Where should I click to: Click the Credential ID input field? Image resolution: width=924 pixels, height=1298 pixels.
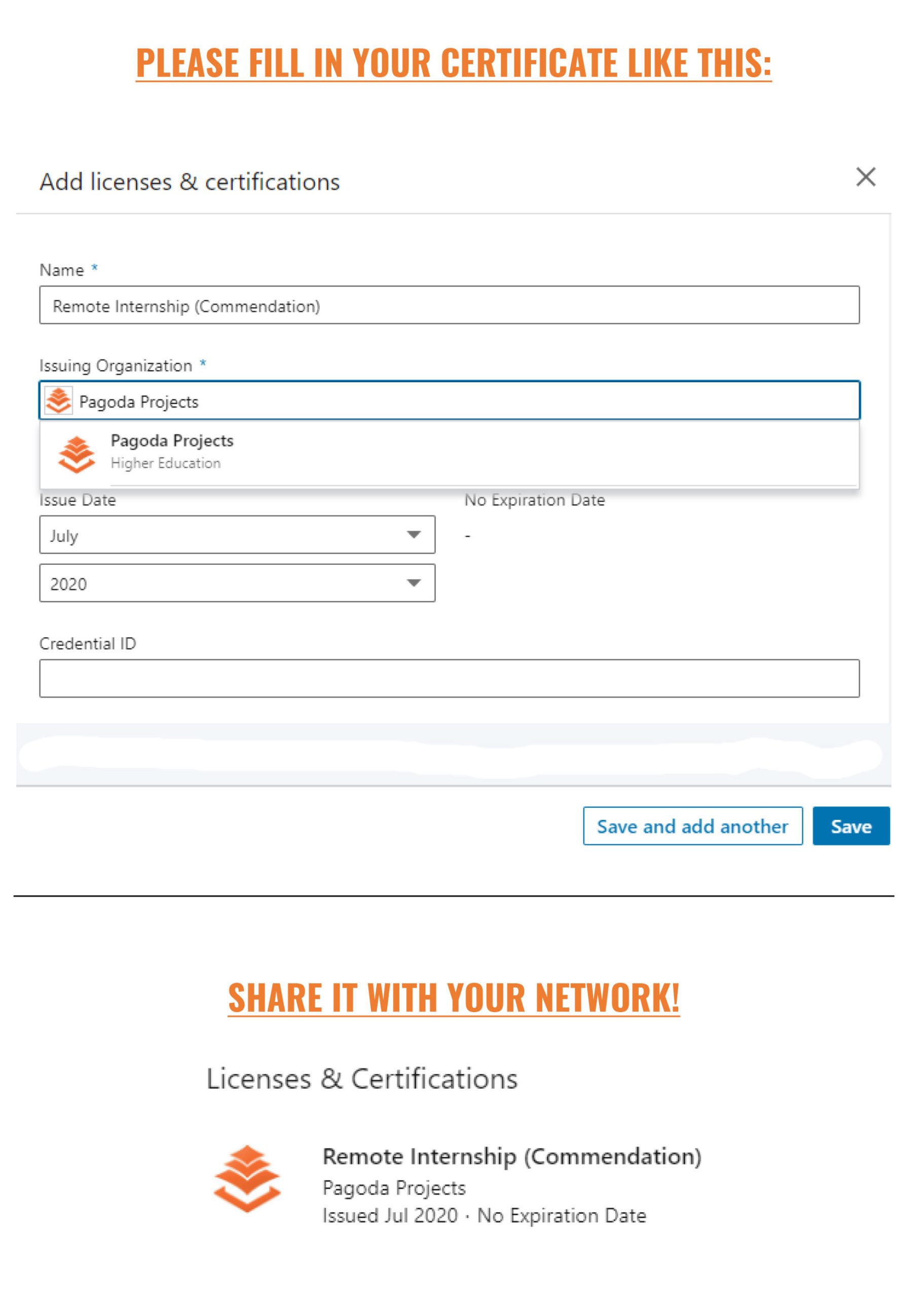[450, 678]
